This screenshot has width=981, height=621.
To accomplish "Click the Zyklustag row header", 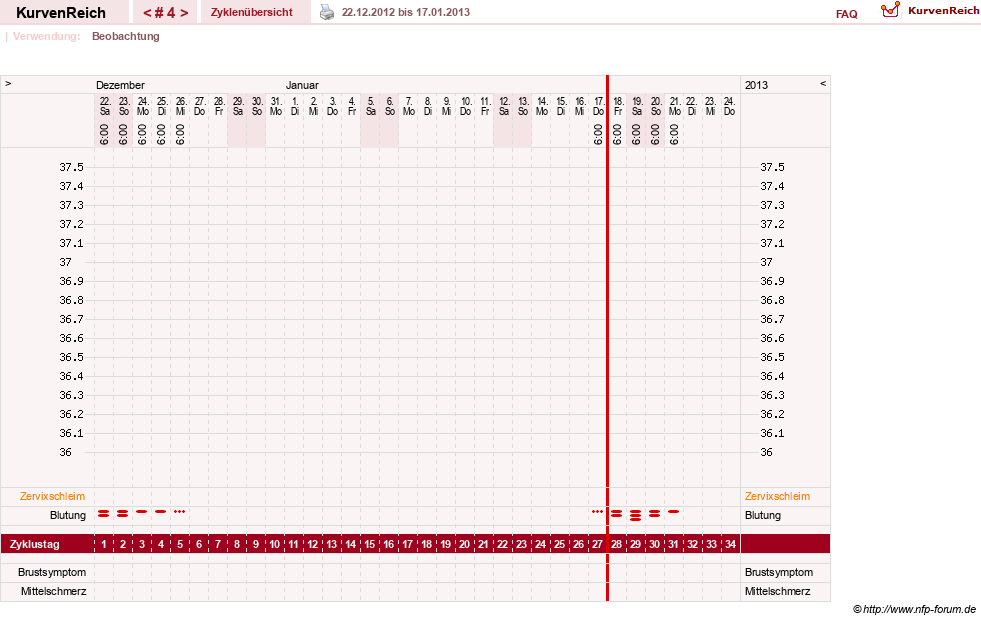I will (x=34, y=544).
